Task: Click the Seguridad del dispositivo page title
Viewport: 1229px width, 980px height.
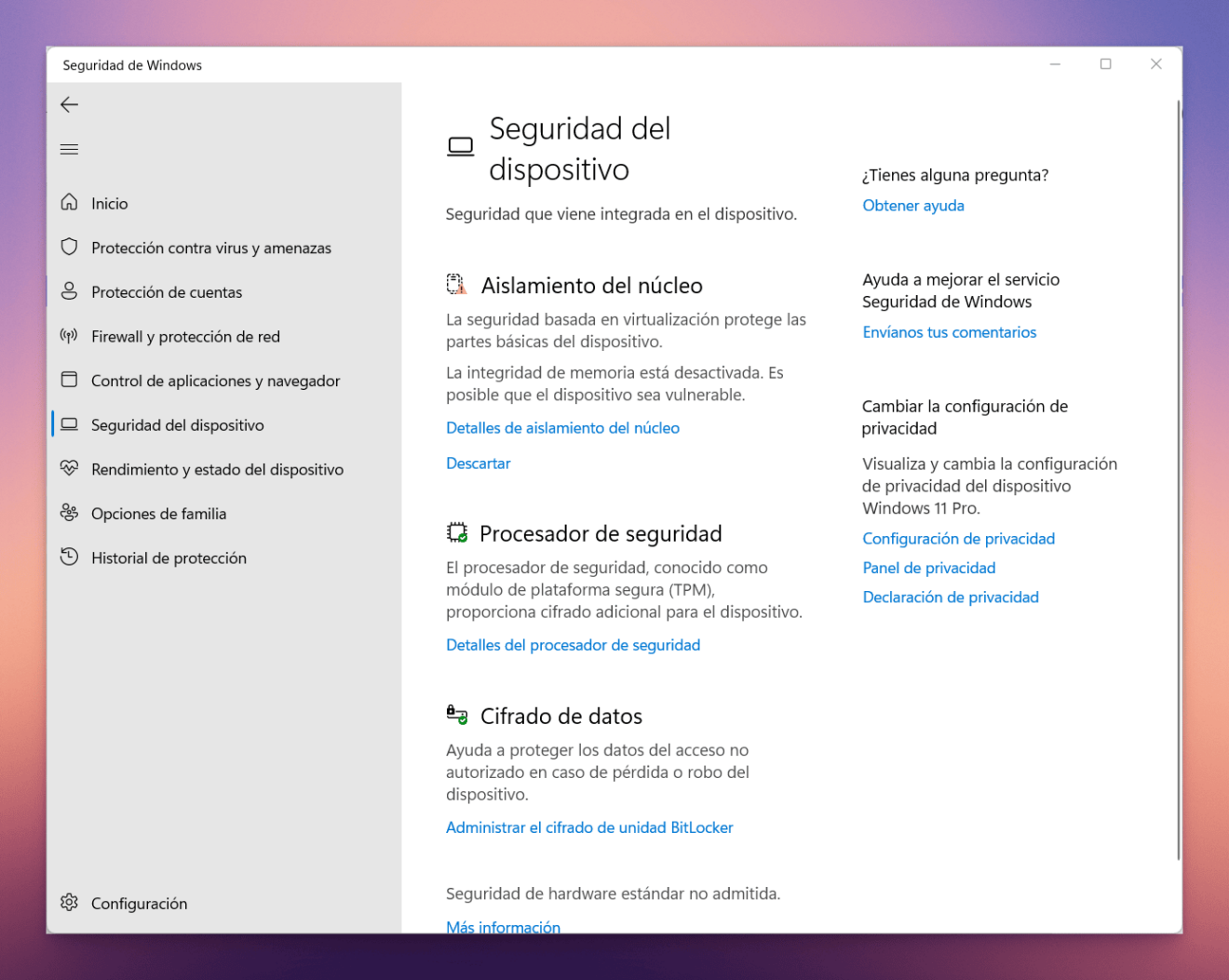Action: click(x=579, y=149)
